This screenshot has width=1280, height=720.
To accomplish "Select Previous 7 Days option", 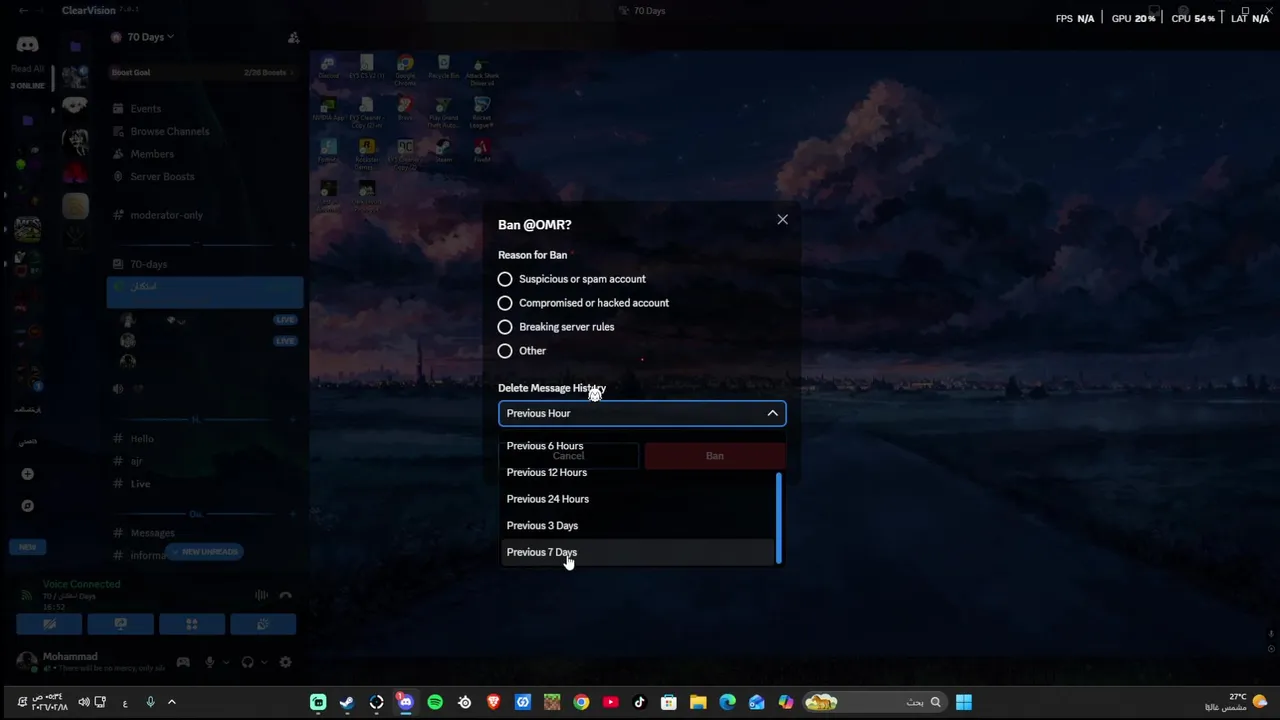I will click(x=638, y=552).
